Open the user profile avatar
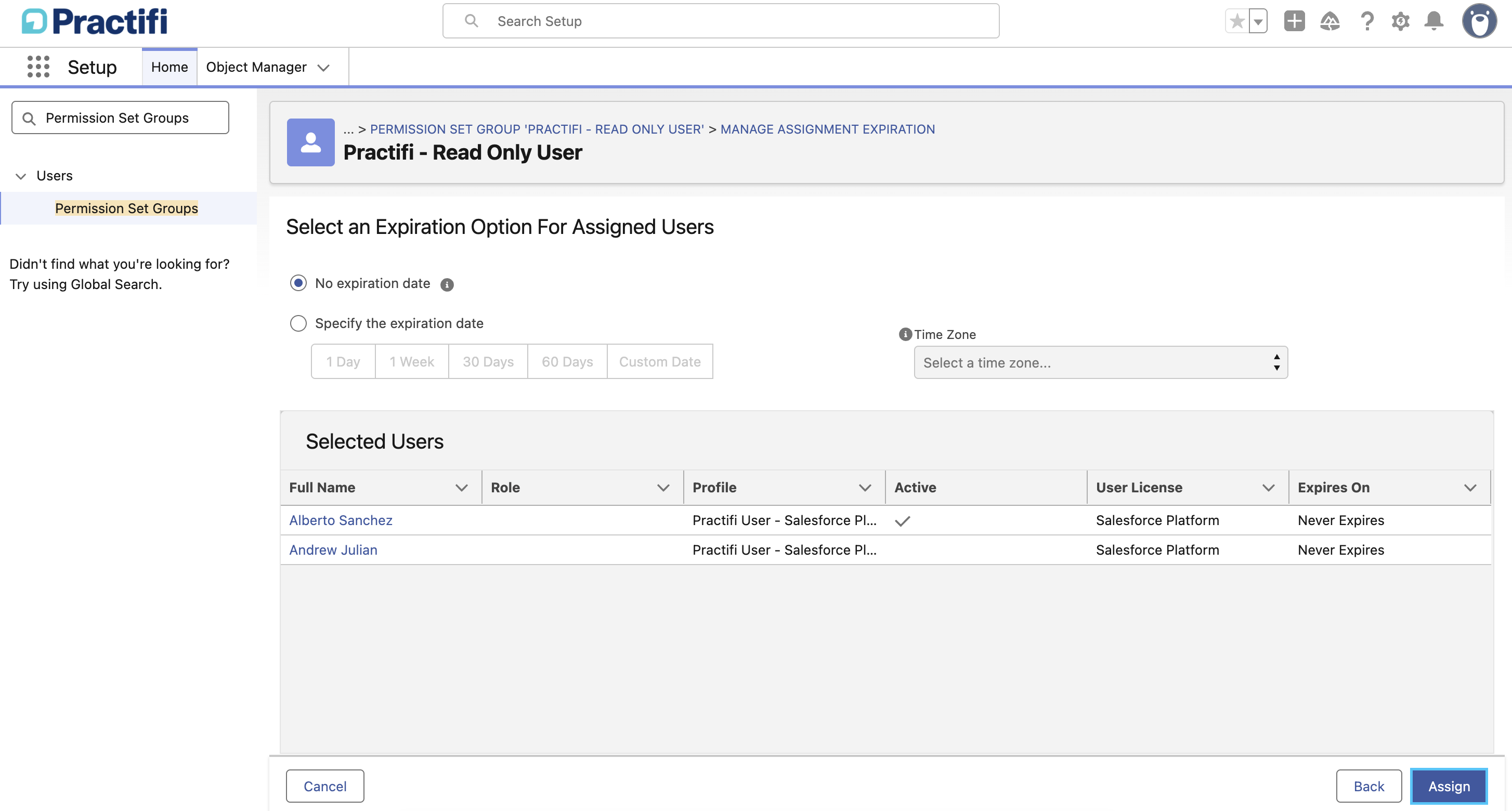The image size is (1512, 811). tap(1479, 22)
